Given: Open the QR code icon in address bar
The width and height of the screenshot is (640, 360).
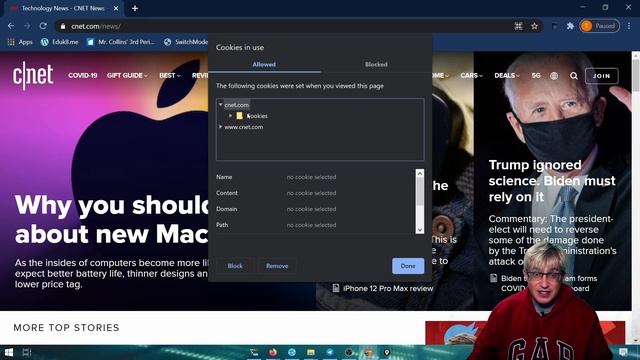Looking at the screenshot, I should click(518, 26).
